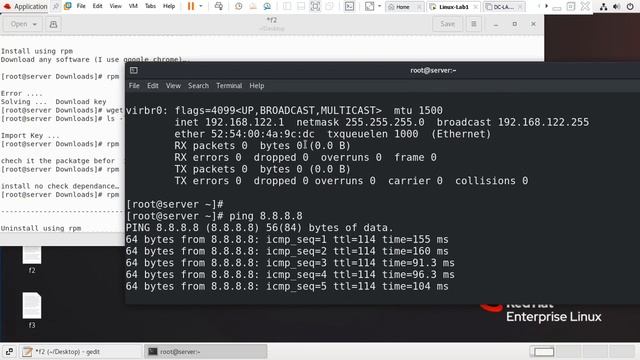Click the VMware Workstation logo icon
The height and width of the screenshot is (360, 640).
68,6
